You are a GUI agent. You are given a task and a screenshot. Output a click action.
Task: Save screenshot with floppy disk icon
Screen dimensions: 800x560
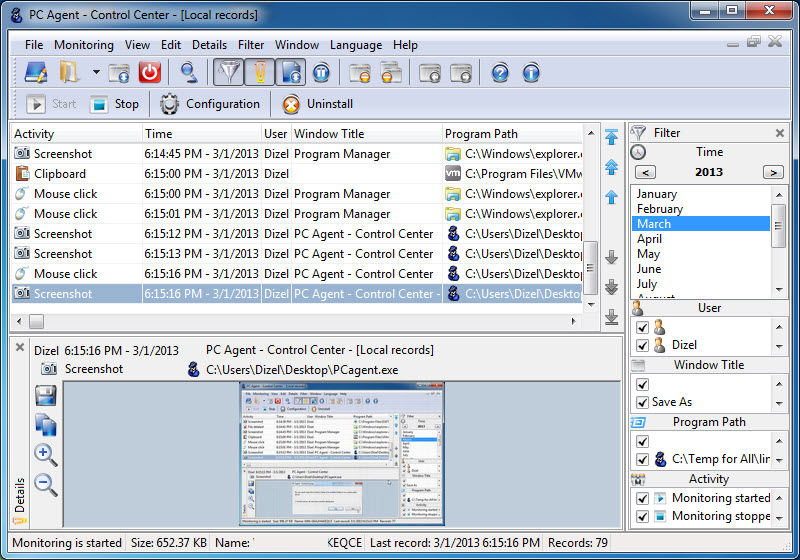click(x=45, y=395)
